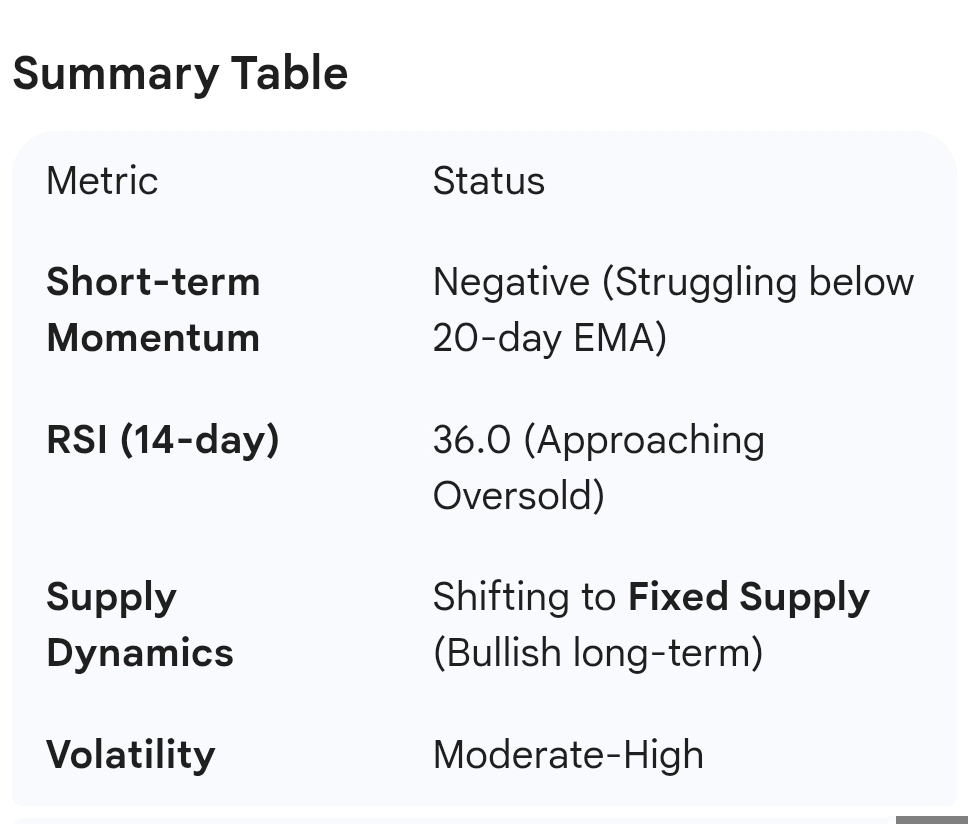Select the Metric column header
Image resolution: width=968 pixels, height=824 pixels.
pos(102,181)
